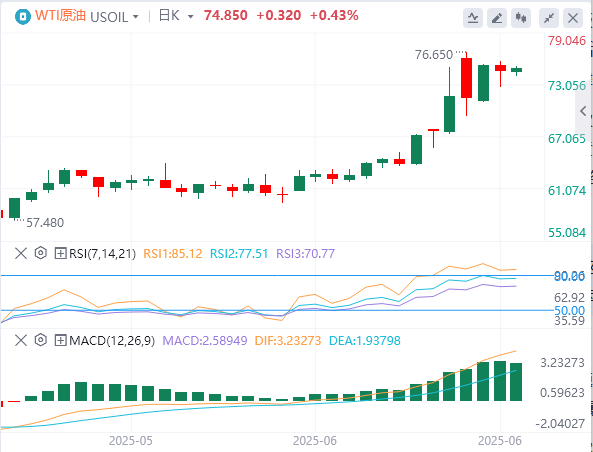Remove the MACD indicator with X
Image resolution: width=593 pixels, height=452 pixels.
coord(21,340)
